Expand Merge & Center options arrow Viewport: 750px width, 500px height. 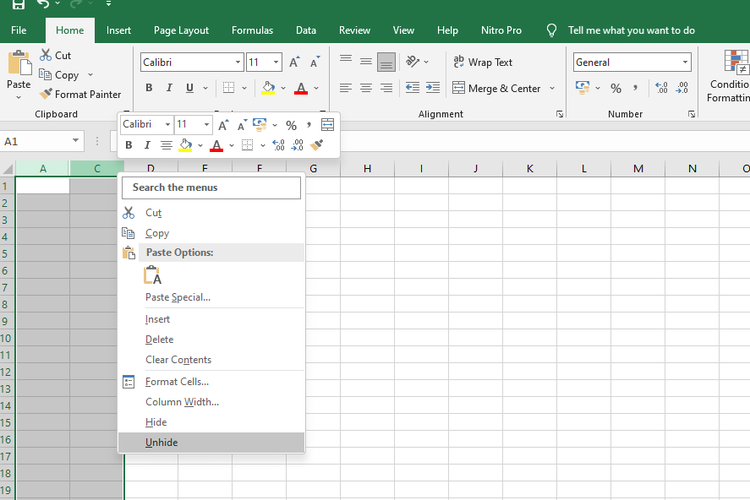tap(552, 88)
